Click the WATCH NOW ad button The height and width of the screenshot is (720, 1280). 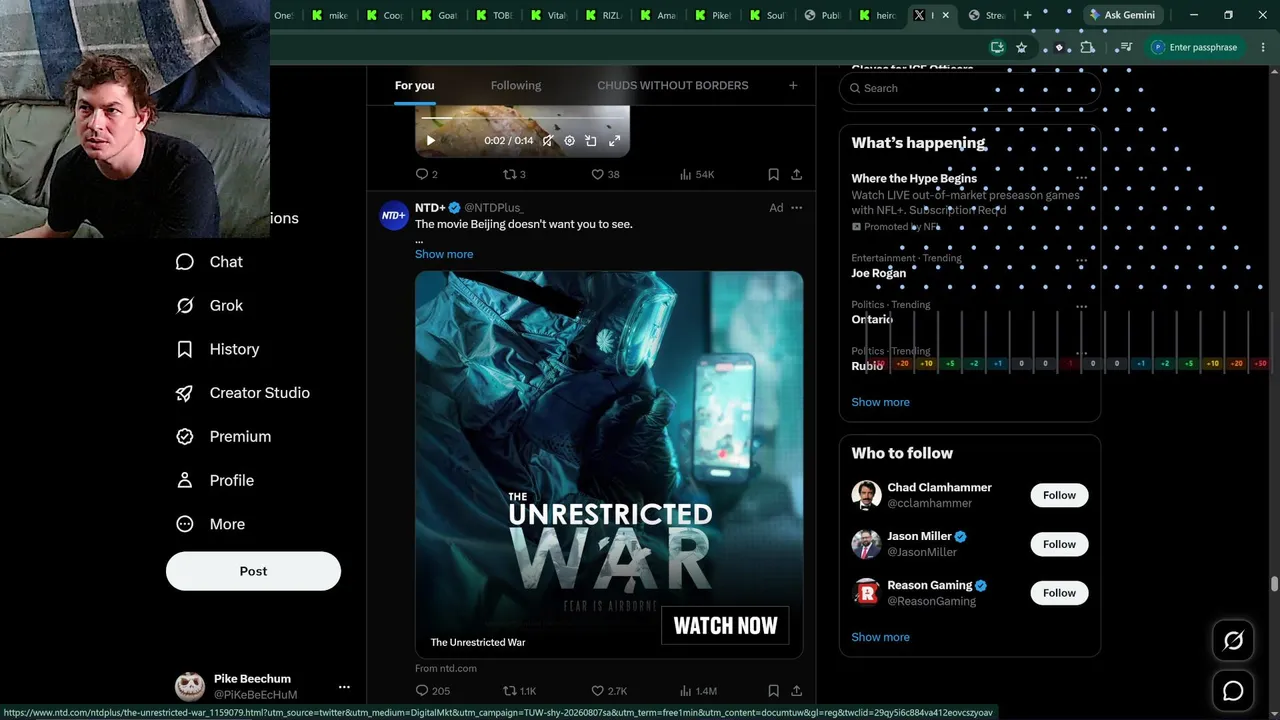click(725, 625)
